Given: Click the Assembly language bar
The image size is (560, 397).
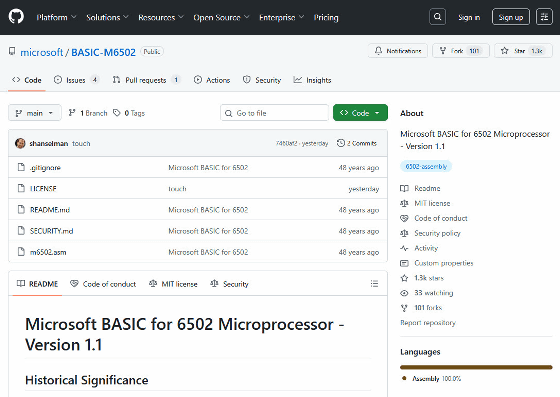Looking at the screenshot, I should (476, 367).
